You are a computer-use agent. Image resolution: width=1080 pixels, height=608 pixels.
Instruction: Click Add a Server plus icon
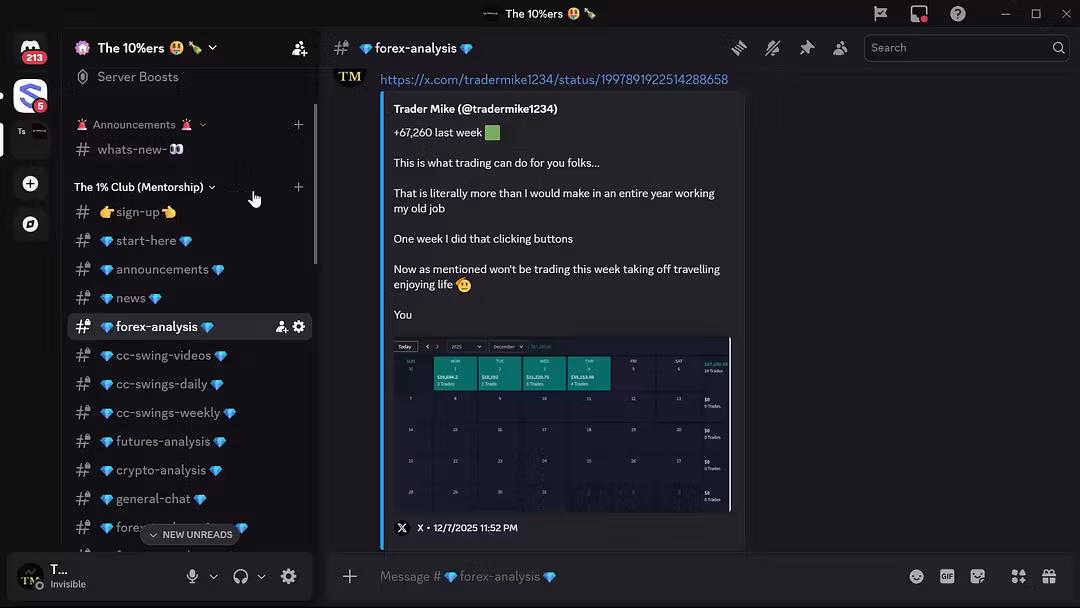(31, 184)
